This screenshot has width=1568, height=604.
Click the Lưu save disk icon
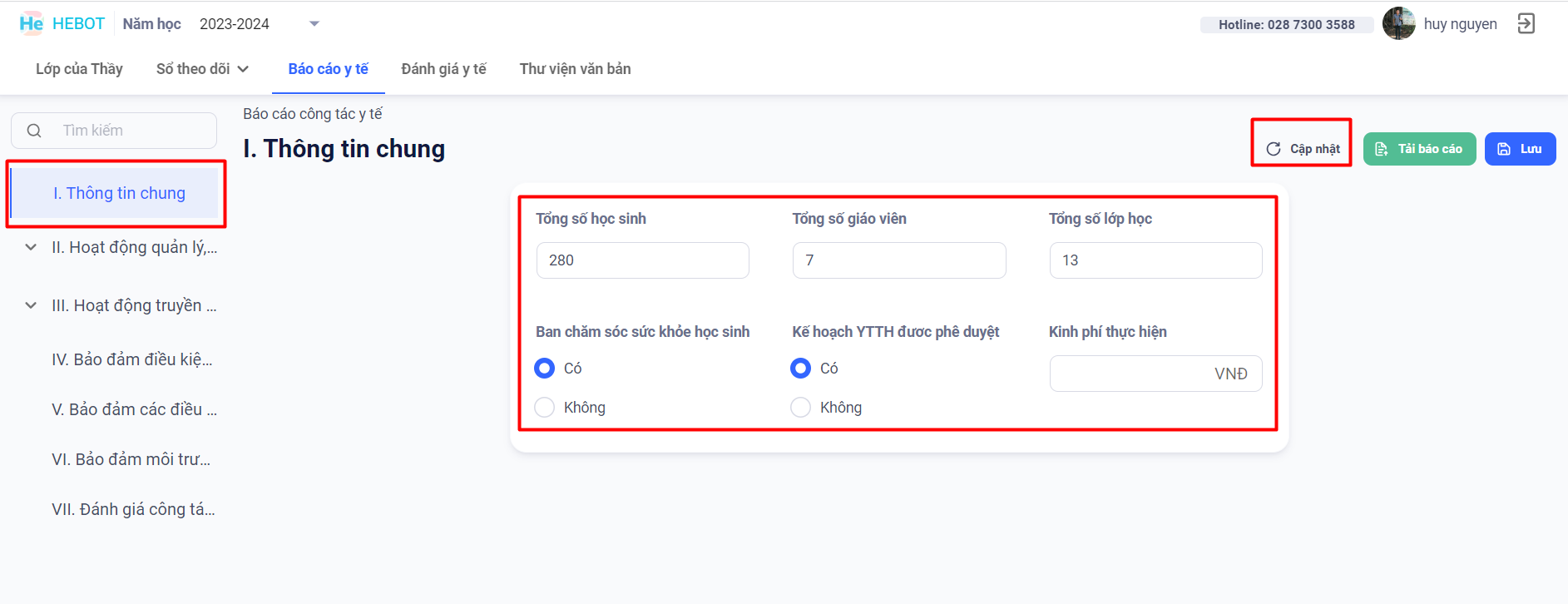coord(1504,149)
